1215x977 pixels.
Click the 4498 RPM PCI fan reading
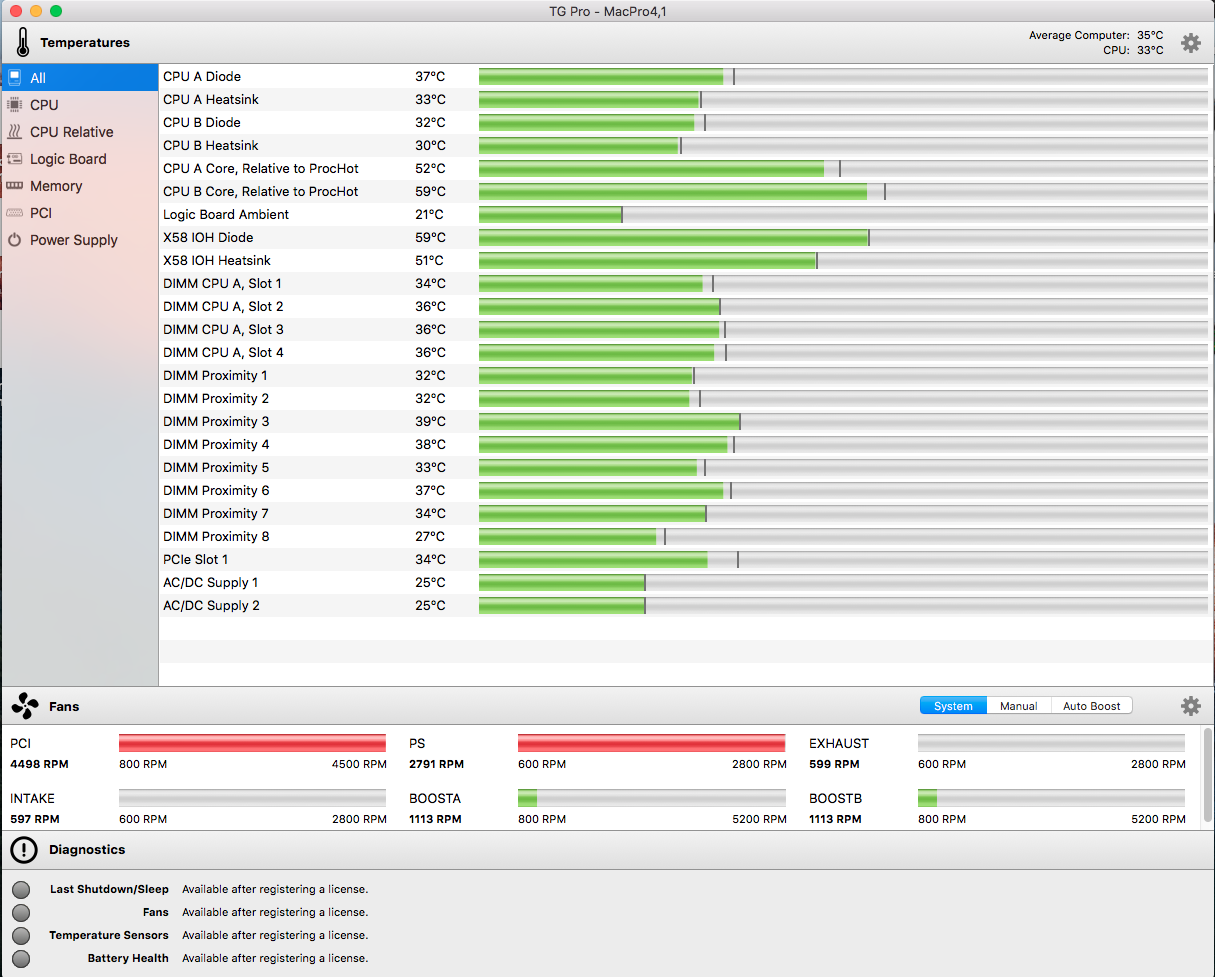pos(39,764)
